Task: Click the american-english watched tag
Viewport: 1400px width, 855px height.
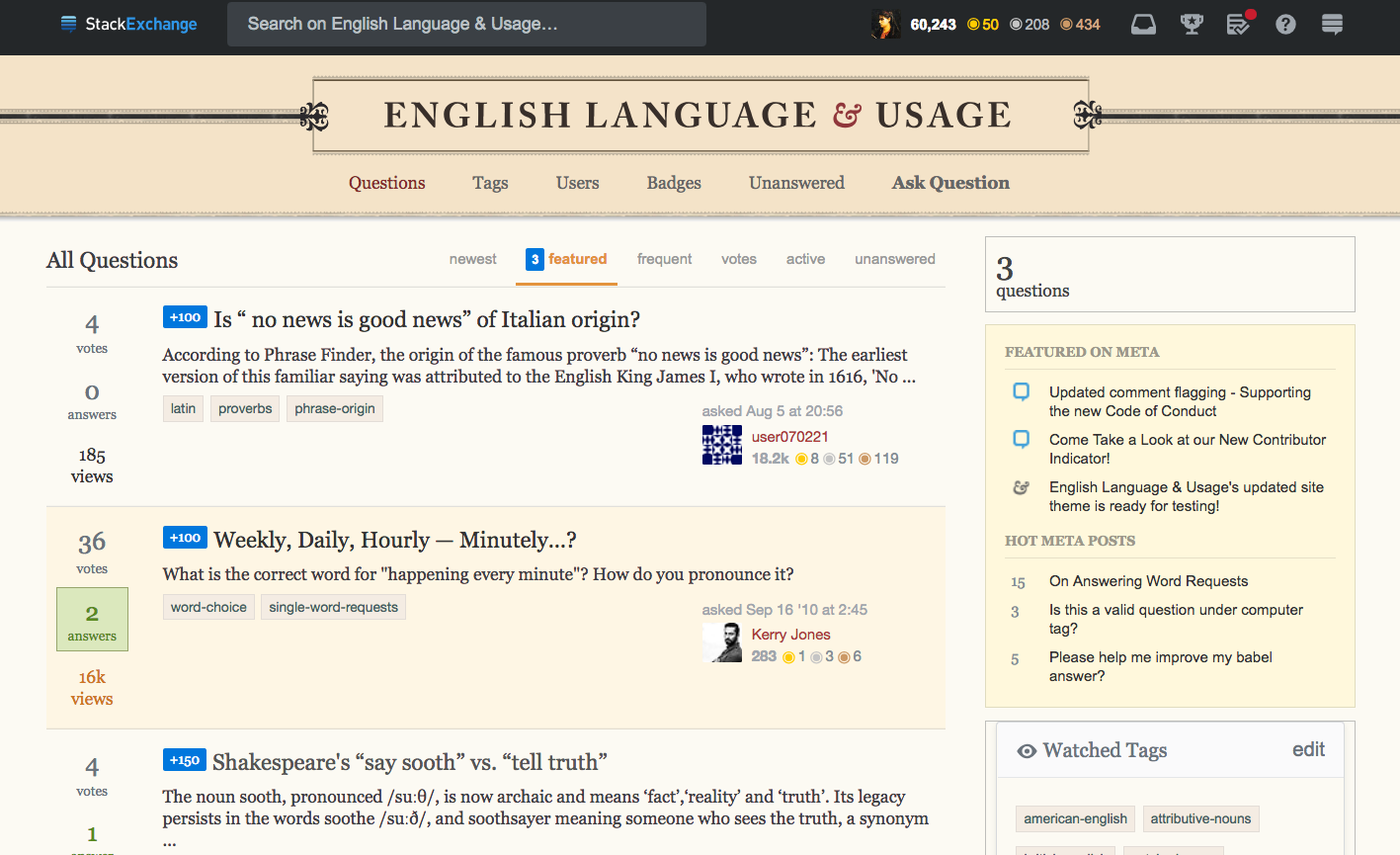Action: pos(1075,818)
